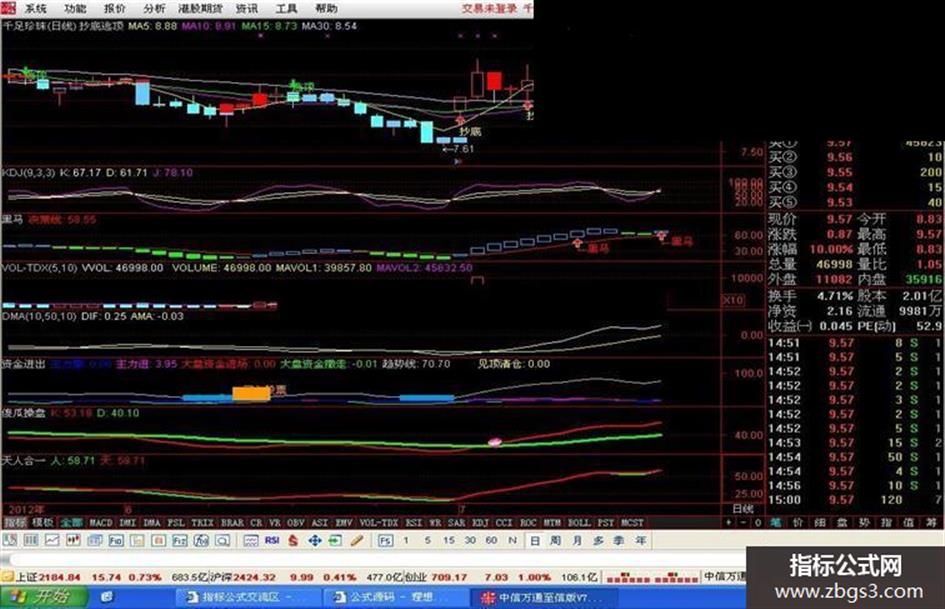945x609 pixels.
Task: Switch indicator to OBV
Action: (x=295, y=522)
